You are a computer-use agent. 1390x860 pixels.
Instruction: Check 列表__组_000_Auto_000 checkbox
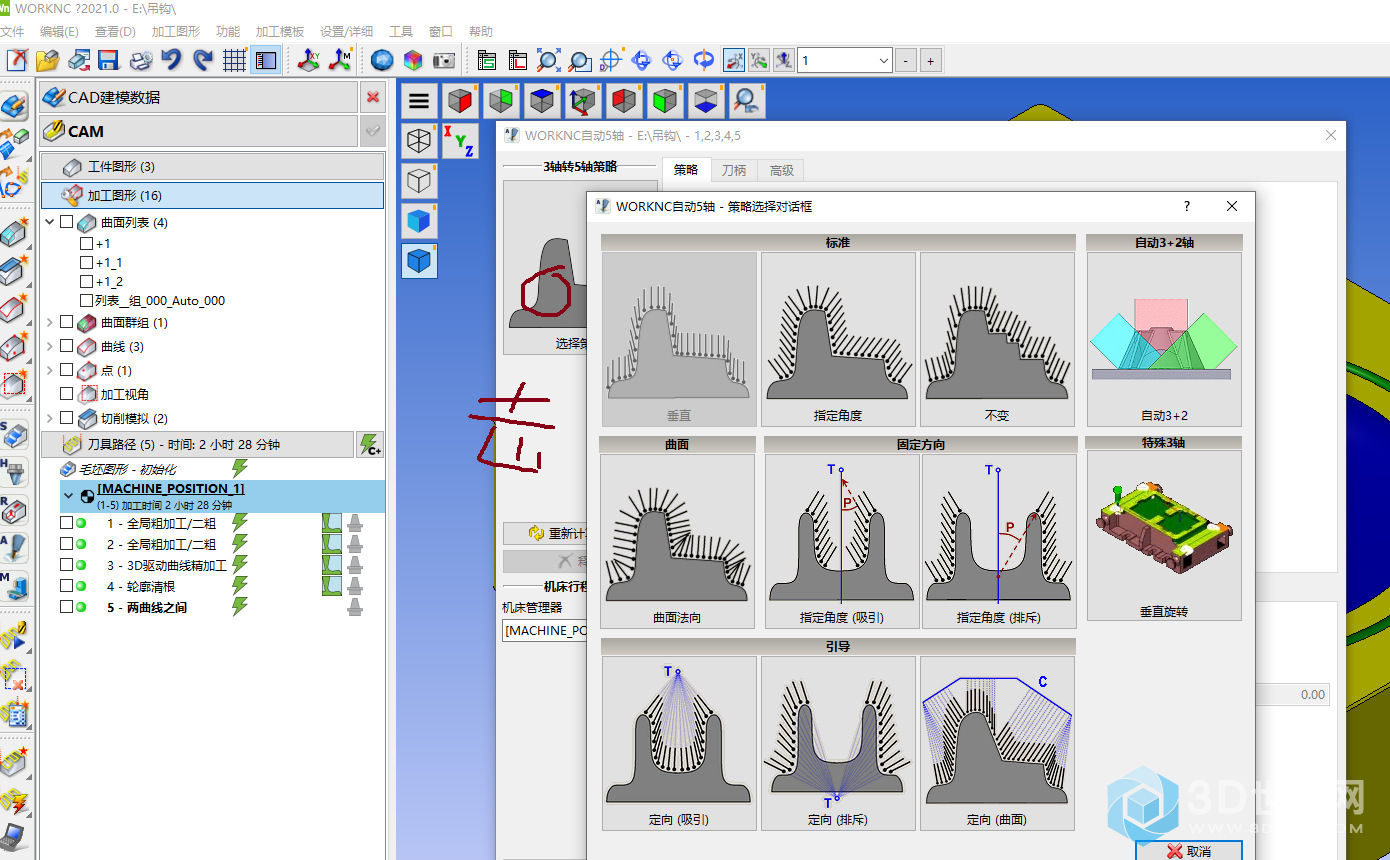86,300
